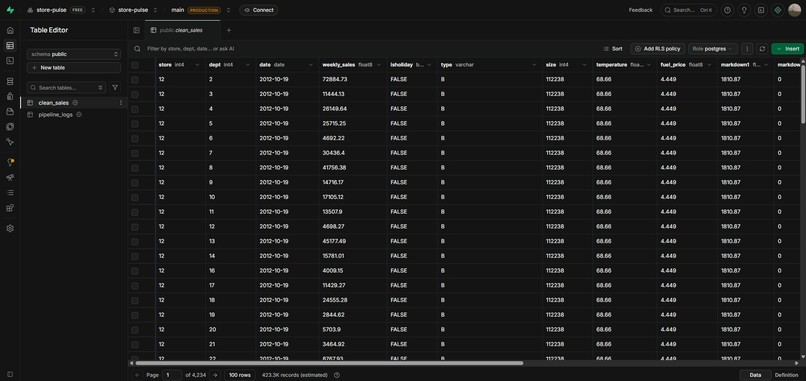Select the row checkbox for dept 17

[135, 285]
